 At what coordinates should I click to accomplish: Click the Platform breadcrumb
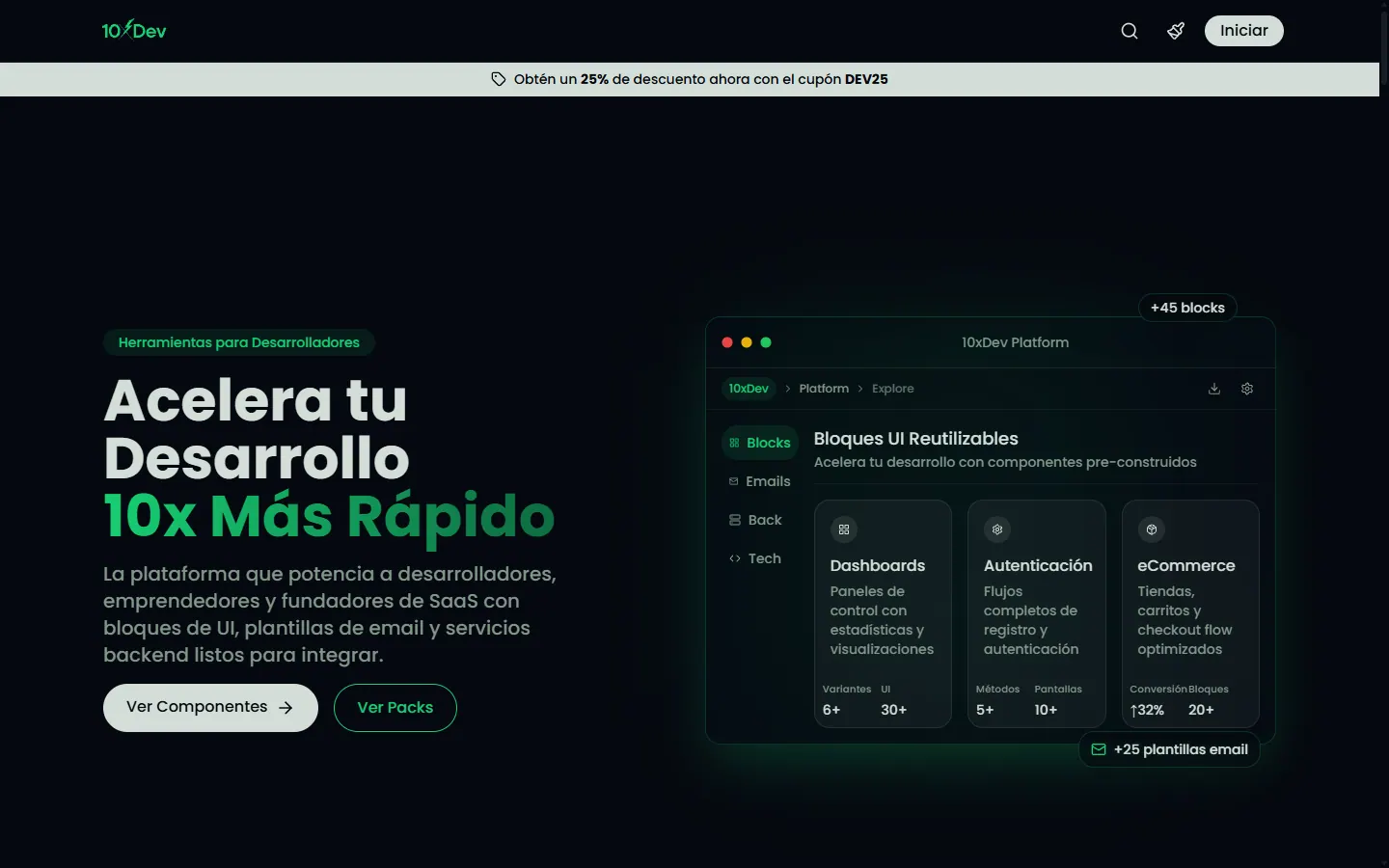824,389
